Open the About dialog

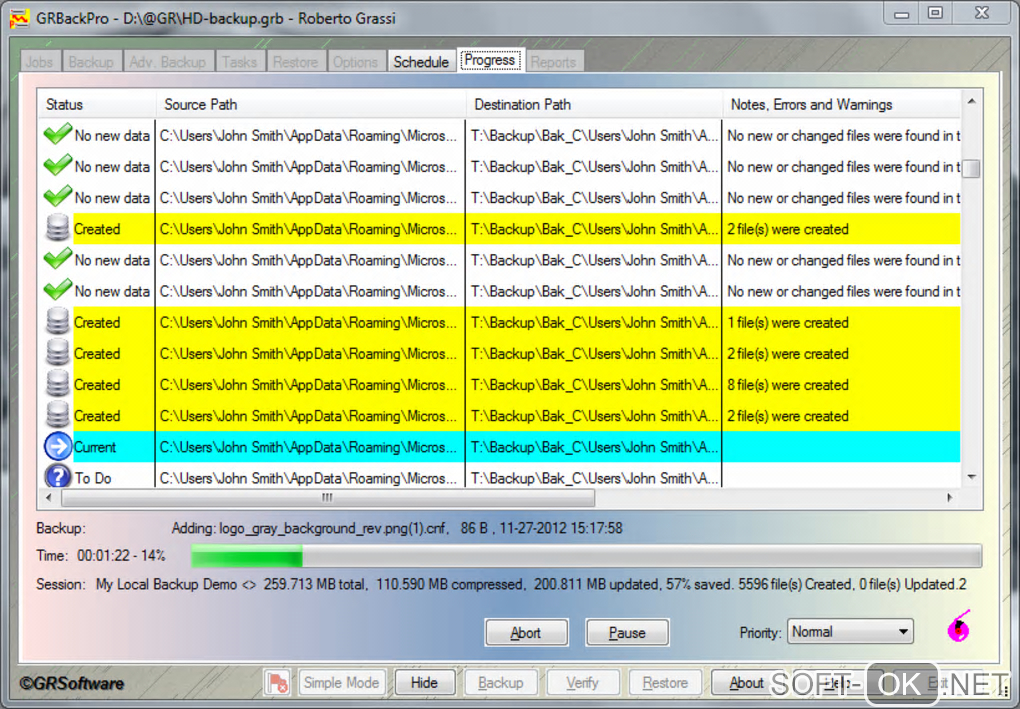click(746, 682)
